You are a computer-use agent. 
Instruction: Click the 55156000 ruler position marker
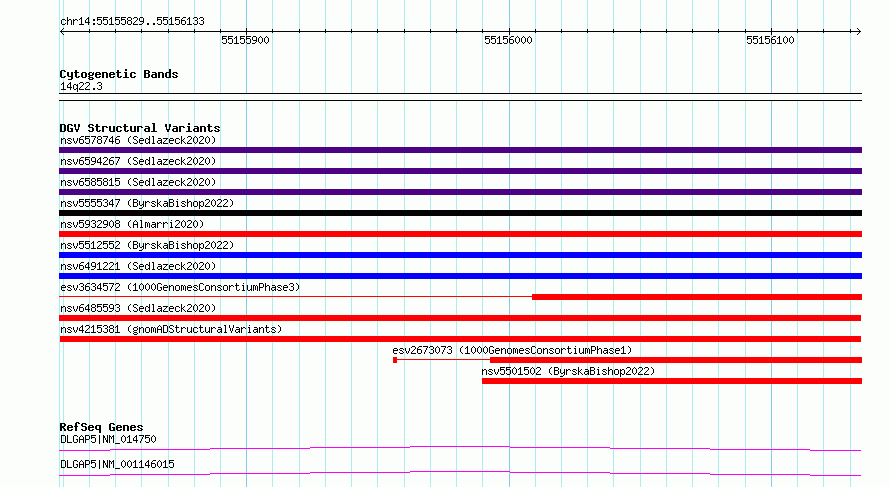(x=509, y=40)
